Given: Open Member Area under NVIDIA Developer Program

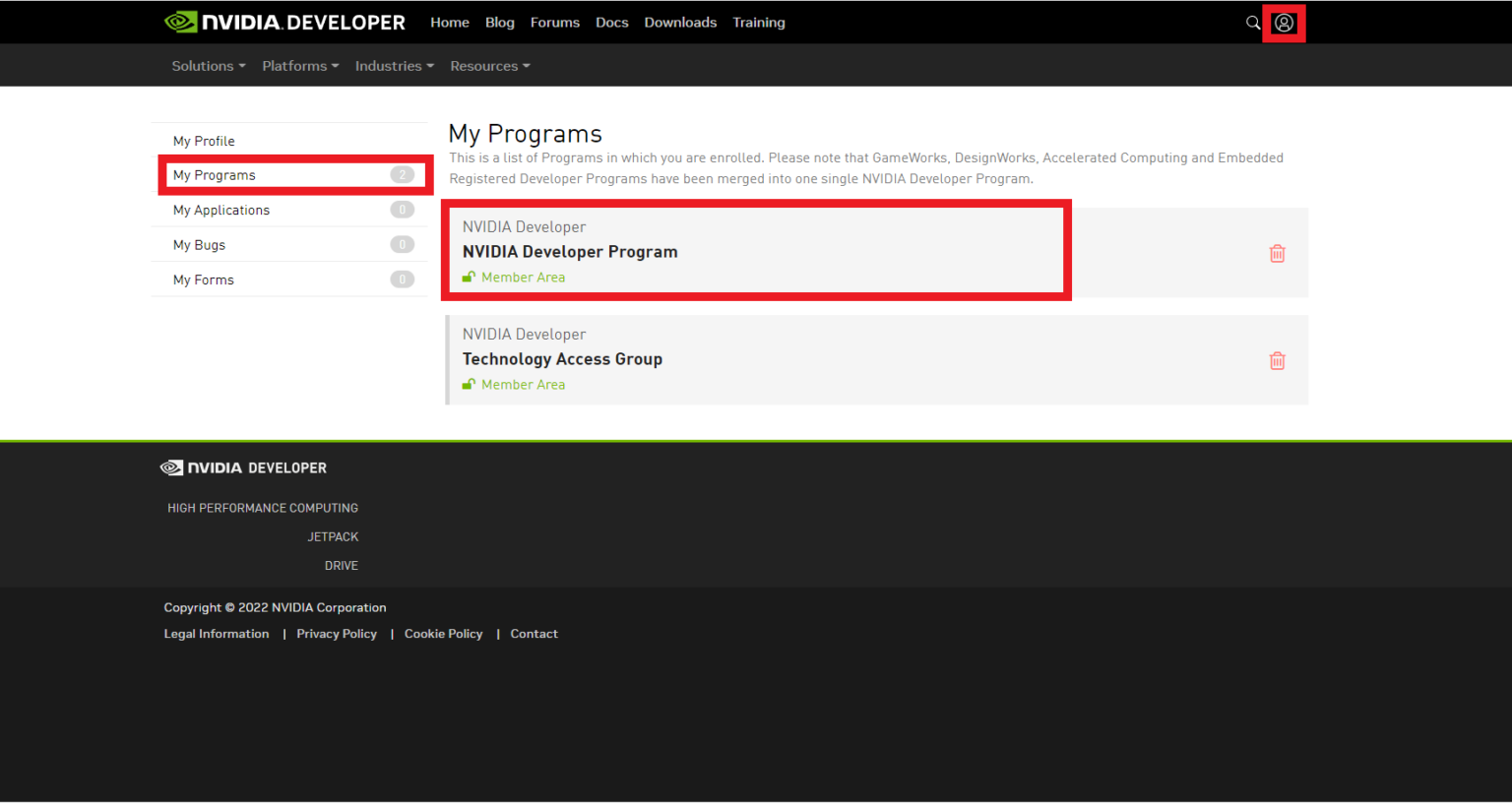Looking at the screenshot, I should (x=523, y=278).
